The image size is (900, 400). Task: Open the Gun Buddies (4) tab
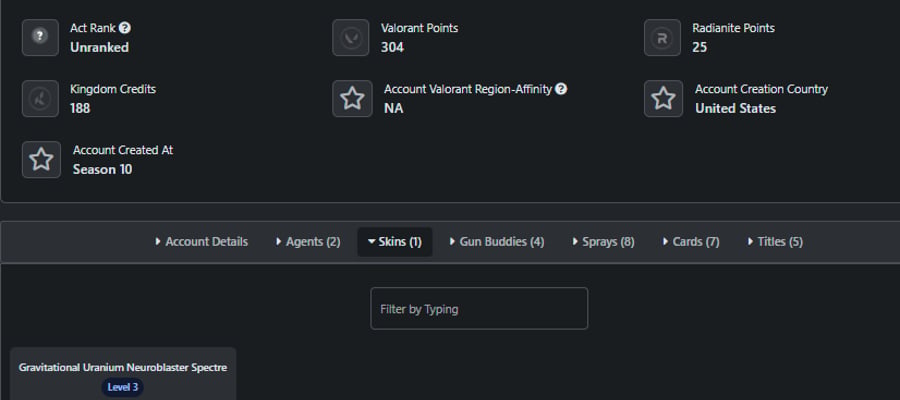click(497, 242)
